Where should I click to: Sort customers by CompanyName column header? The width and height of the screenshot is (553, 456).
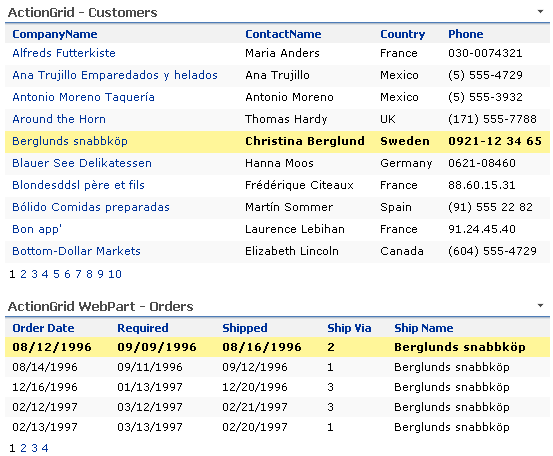coord(55,34)
